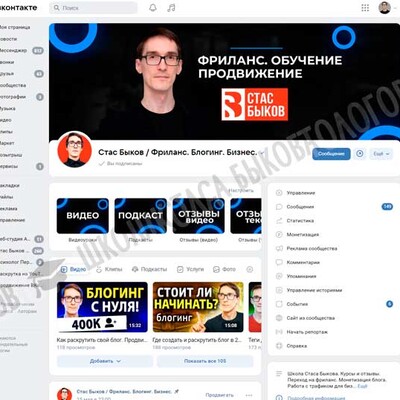
Task: Expand the Добавить dropdown under videos
Action: (x=105, y=361)
